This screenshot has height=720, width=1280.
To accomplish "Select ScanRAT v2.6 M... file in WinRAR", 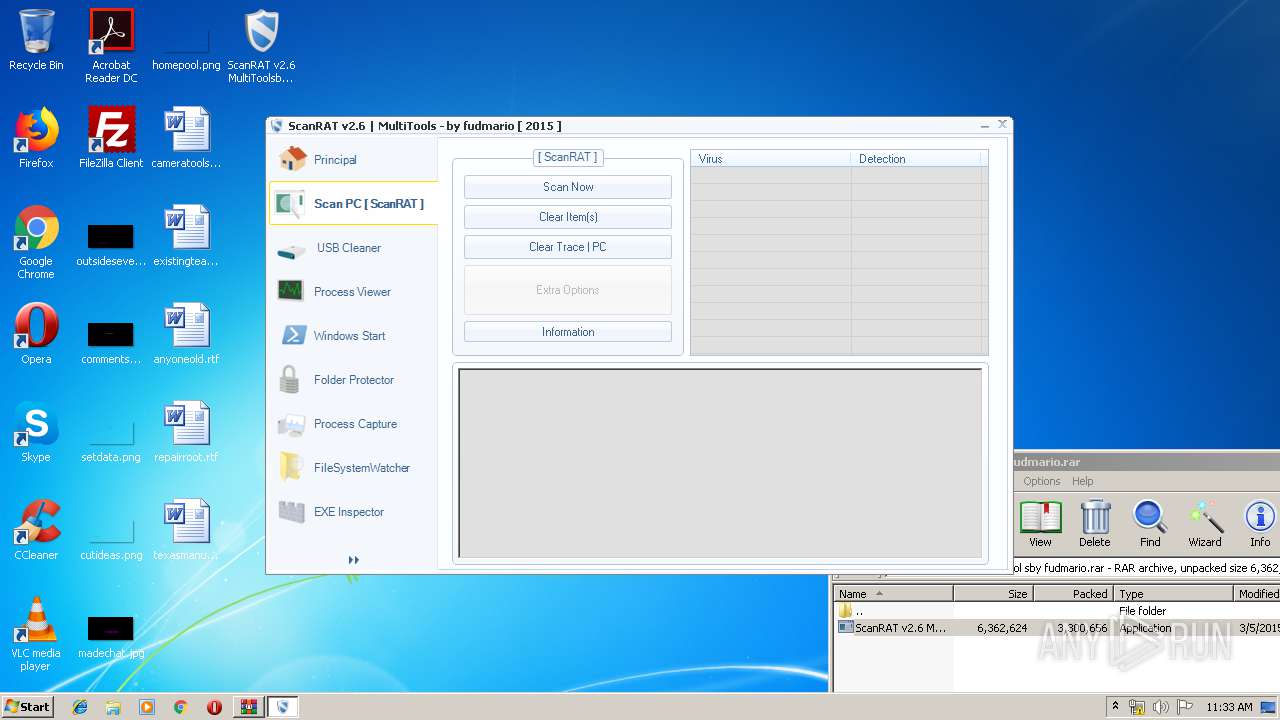I will tap(1056, 627).
